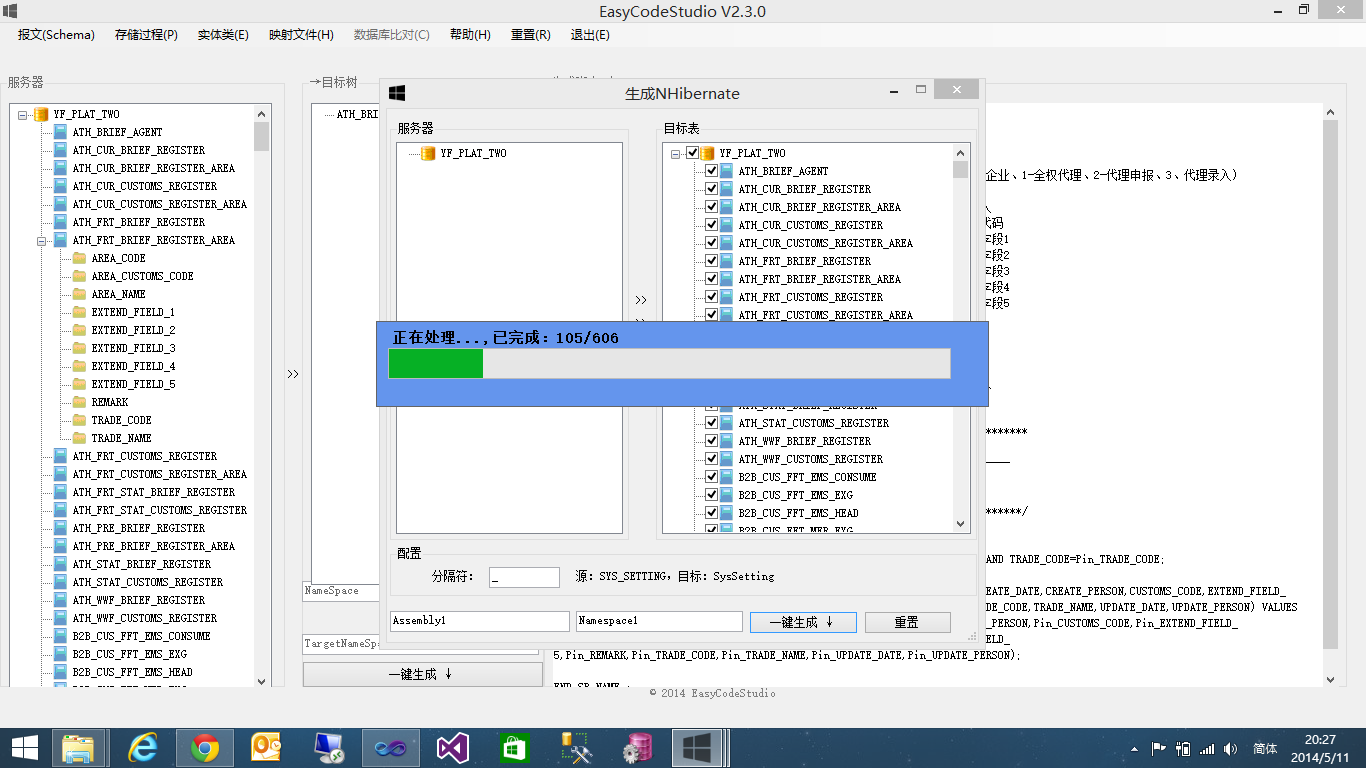
Task: Toggle the ATH_CUR_CUSTOMS_REGISTER_AREA checkbox
Action: tap(712, 243)
